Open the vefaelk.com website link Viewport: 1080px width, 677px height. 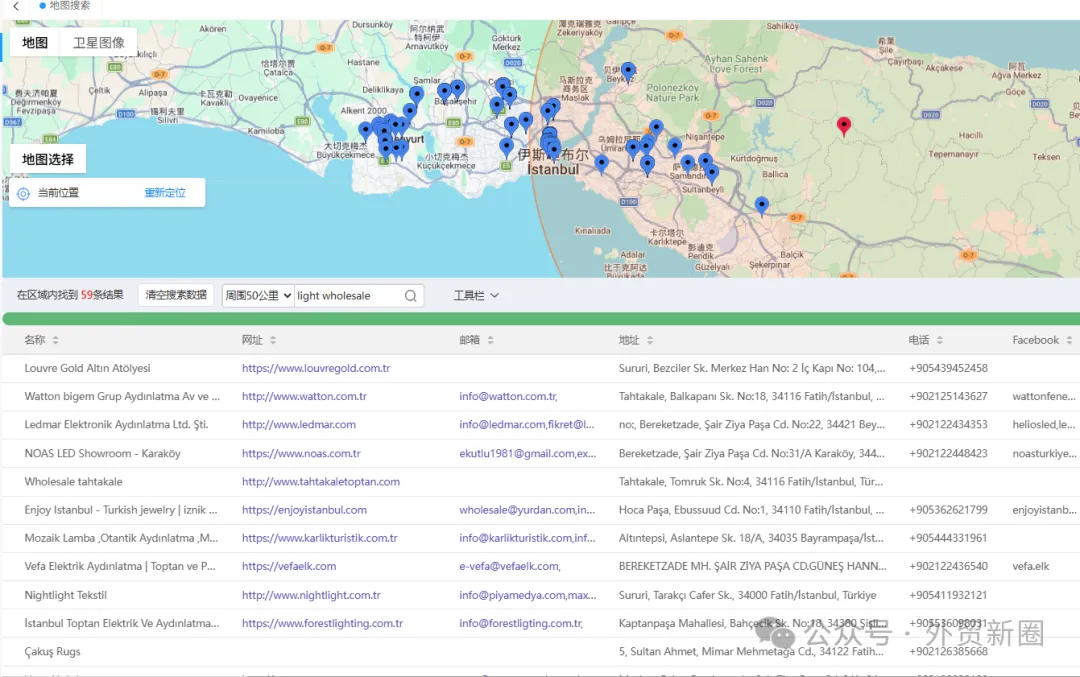289,567
